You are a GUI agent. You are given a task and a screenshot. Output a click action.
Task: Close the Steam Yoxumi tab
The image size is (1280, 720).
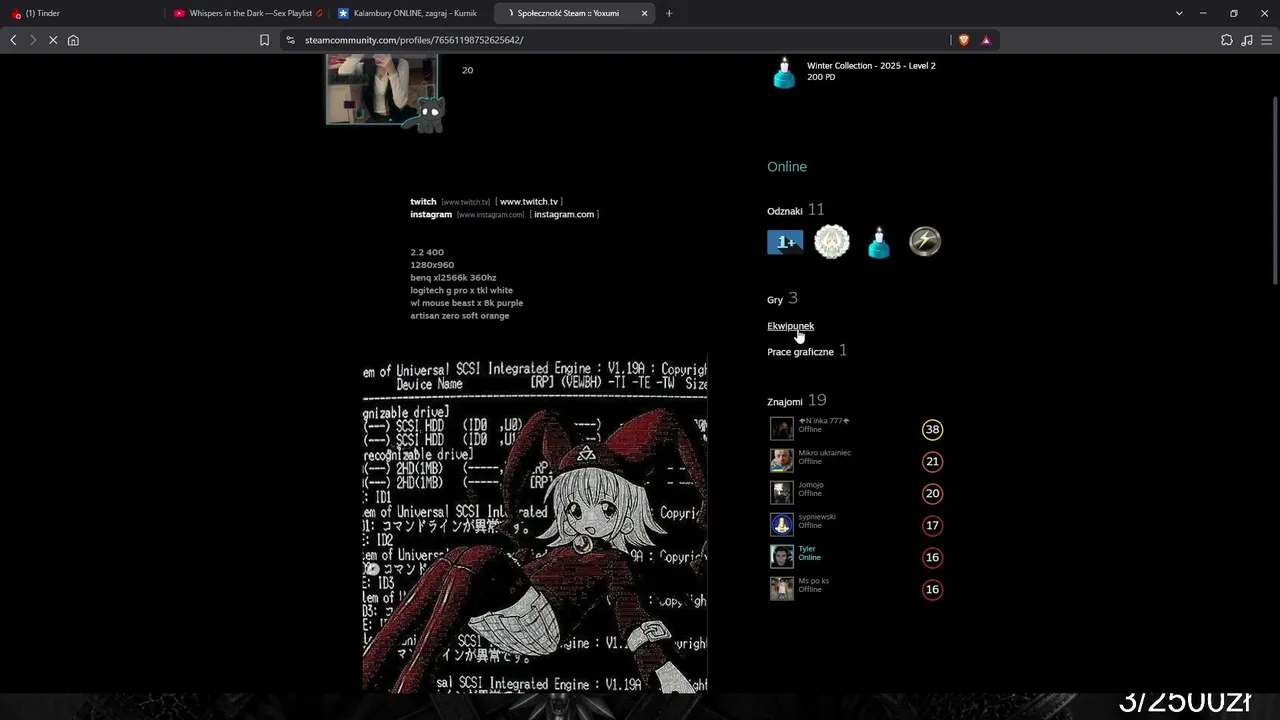tap(644, 13)
